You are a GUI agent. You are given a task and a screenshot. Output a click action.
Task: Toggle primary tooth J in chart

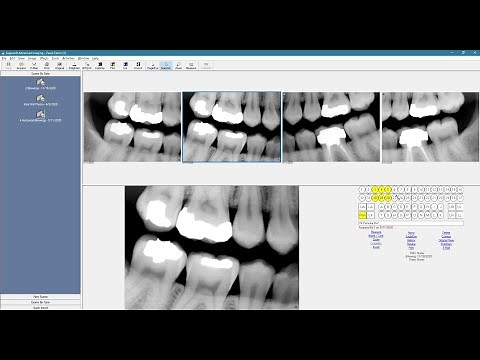click(x=441, y=207)
